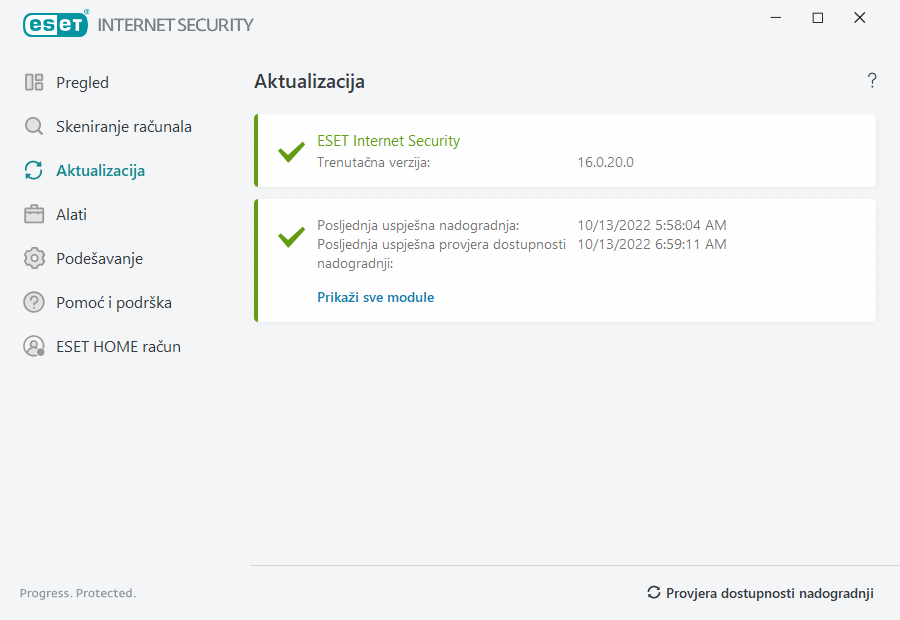Click the ESET Internet Security product title
Screen dimensions: 900x620
[x=388, y=141]
